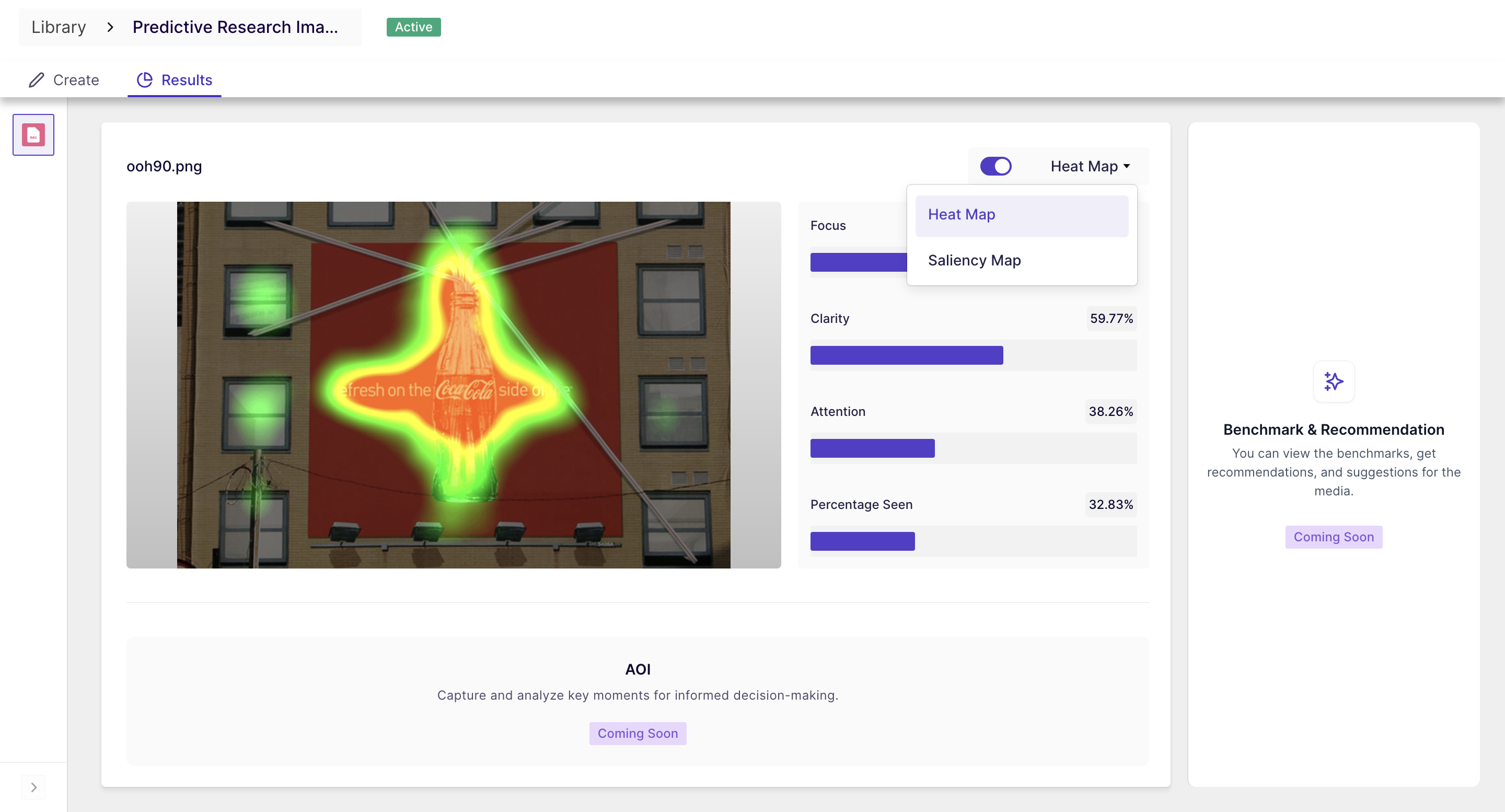This screenshot has height=812, width=1505.
Task: Click the Benchmark Coming Soon badge
Action: tap(1333, 538)
